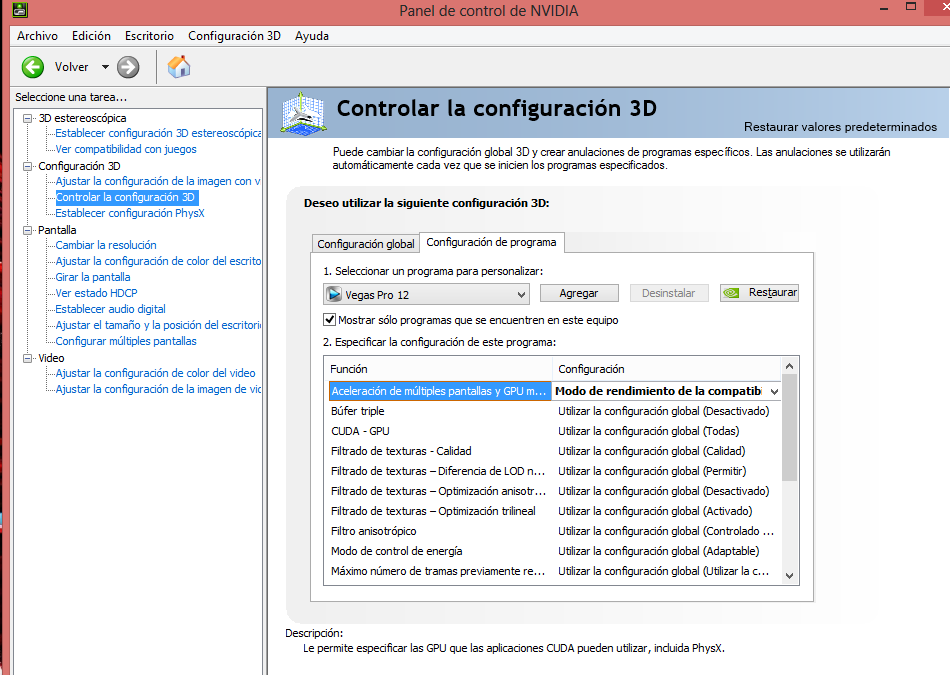Open Girar la pantalla task
Screen dimensions: 950x675
point(93,278)
